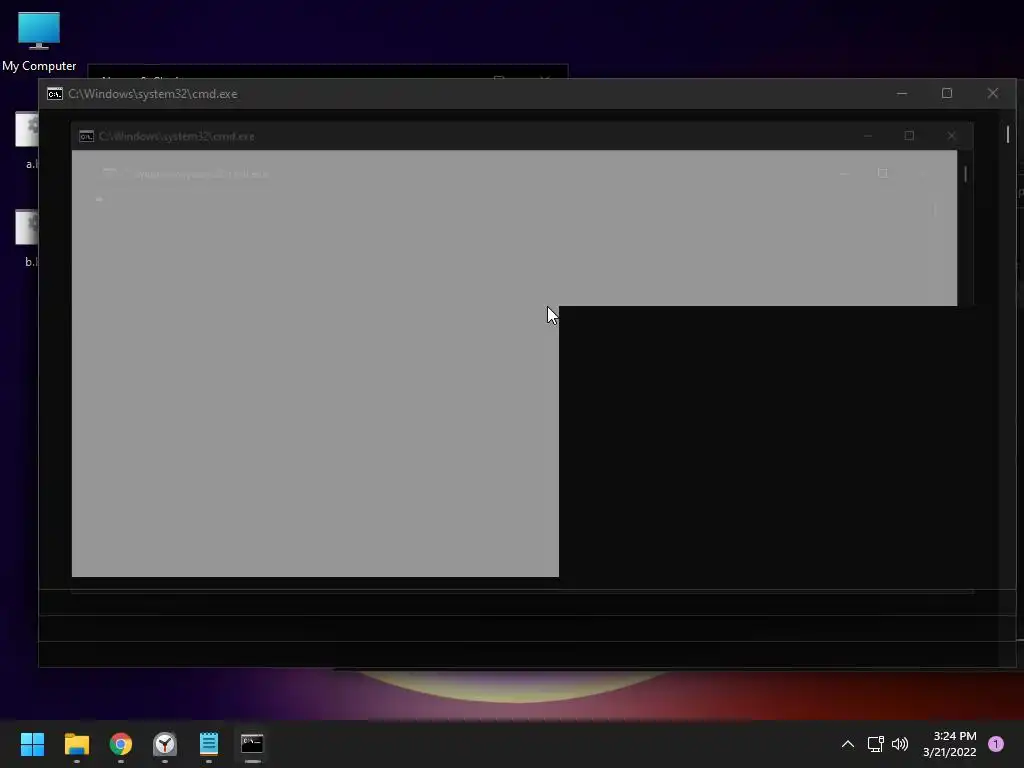Open the Windows Start menu
Viewport: 1024px width, 768px height.
pos(32,744)
